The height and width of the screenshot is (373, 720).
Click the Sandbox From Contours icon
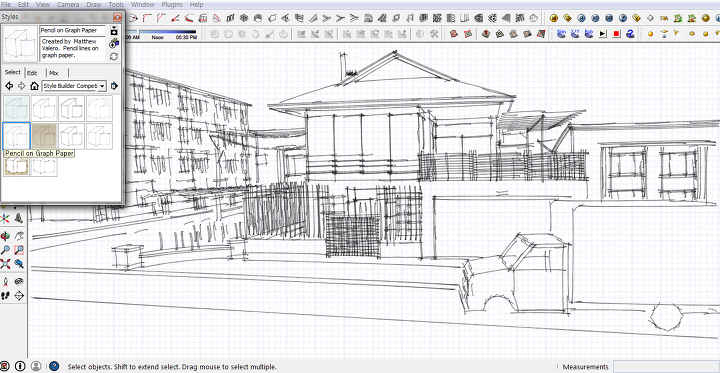point(454,34)
